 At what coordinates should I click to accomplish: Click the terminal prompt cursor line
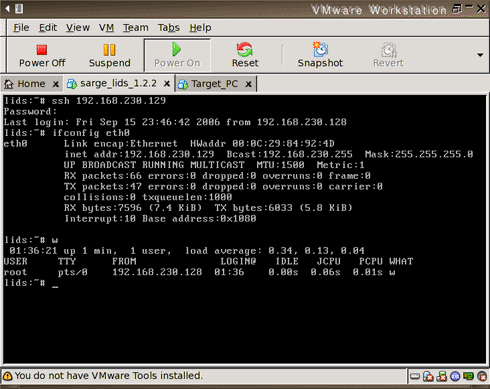(x=31, y=283)
